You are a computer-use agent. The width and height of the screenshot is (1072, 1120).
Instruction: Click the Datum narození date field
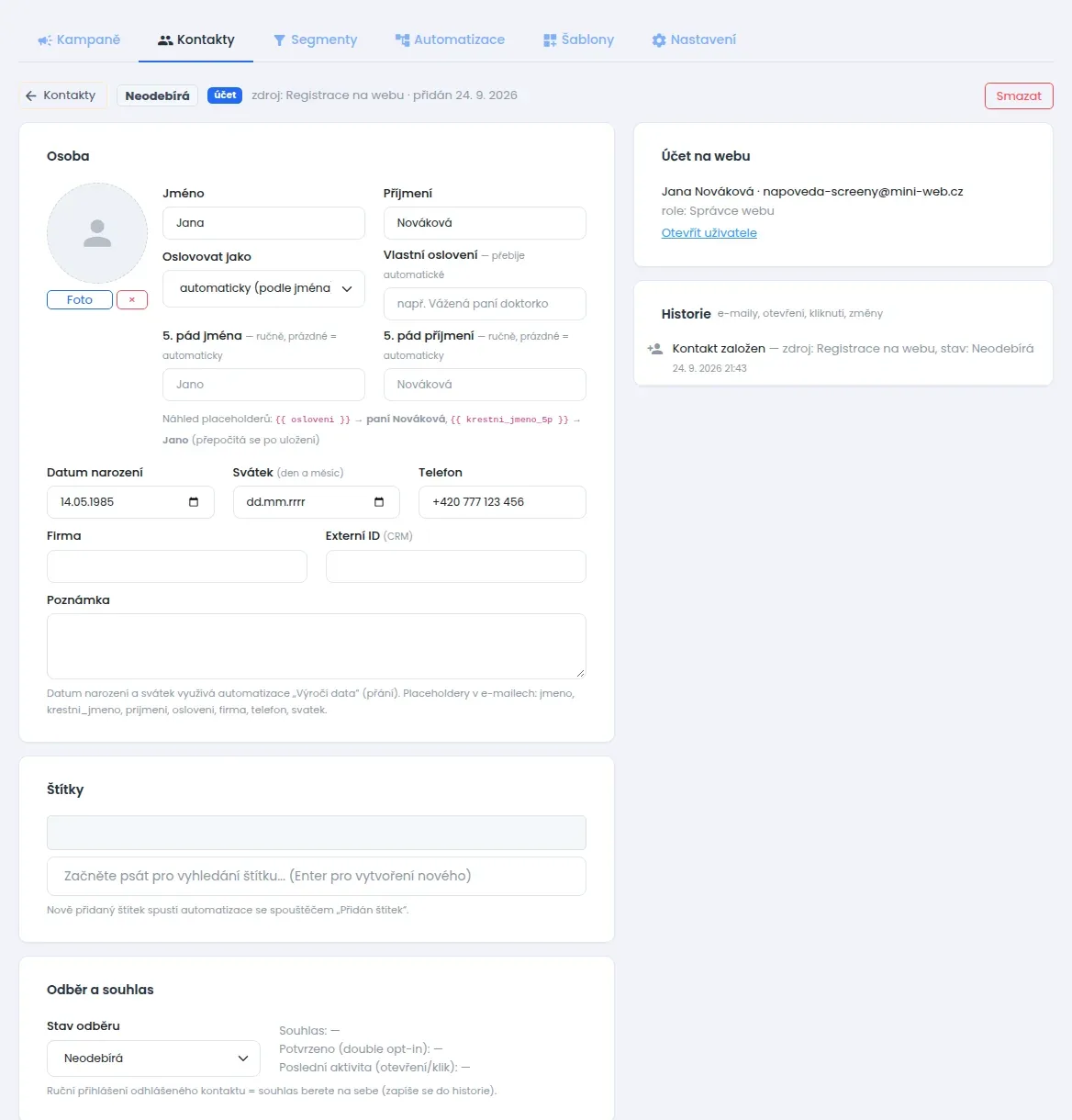[x=130, y=502]
